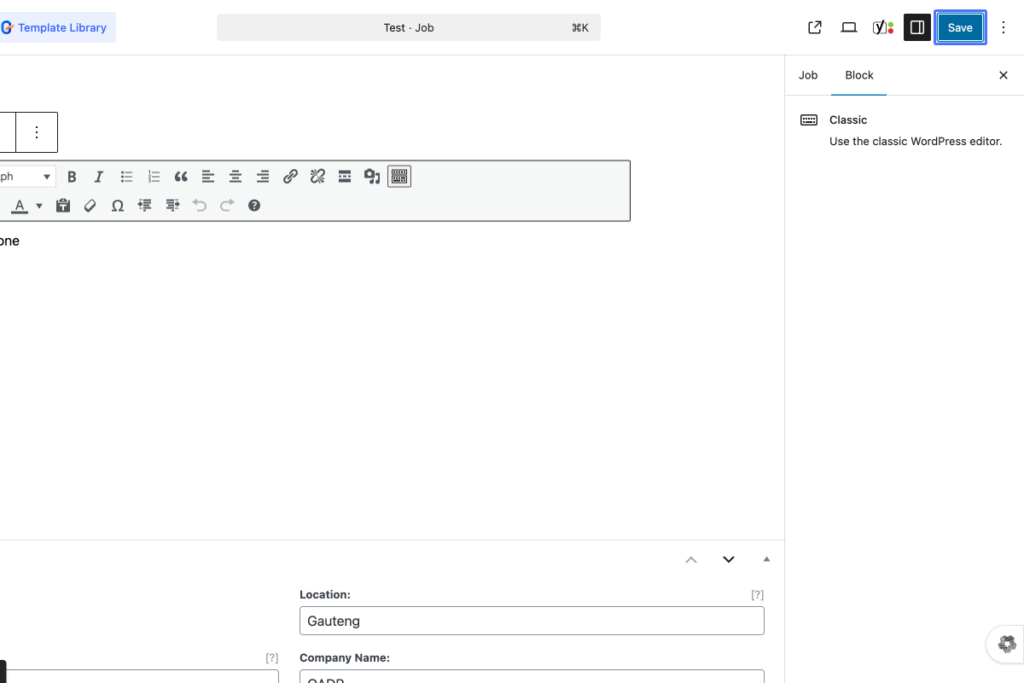Open the Test · Job command palette bar

[x=408, y=27]
